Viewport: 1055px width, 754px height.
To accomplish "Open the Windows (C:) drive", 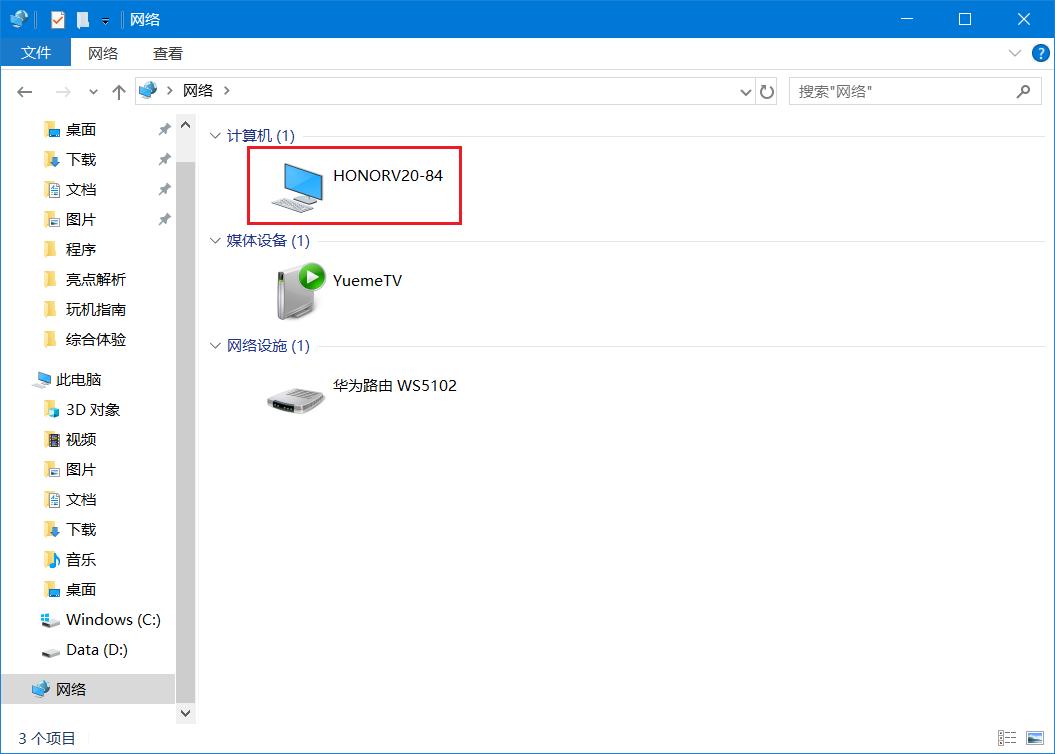I will [113, 619].
